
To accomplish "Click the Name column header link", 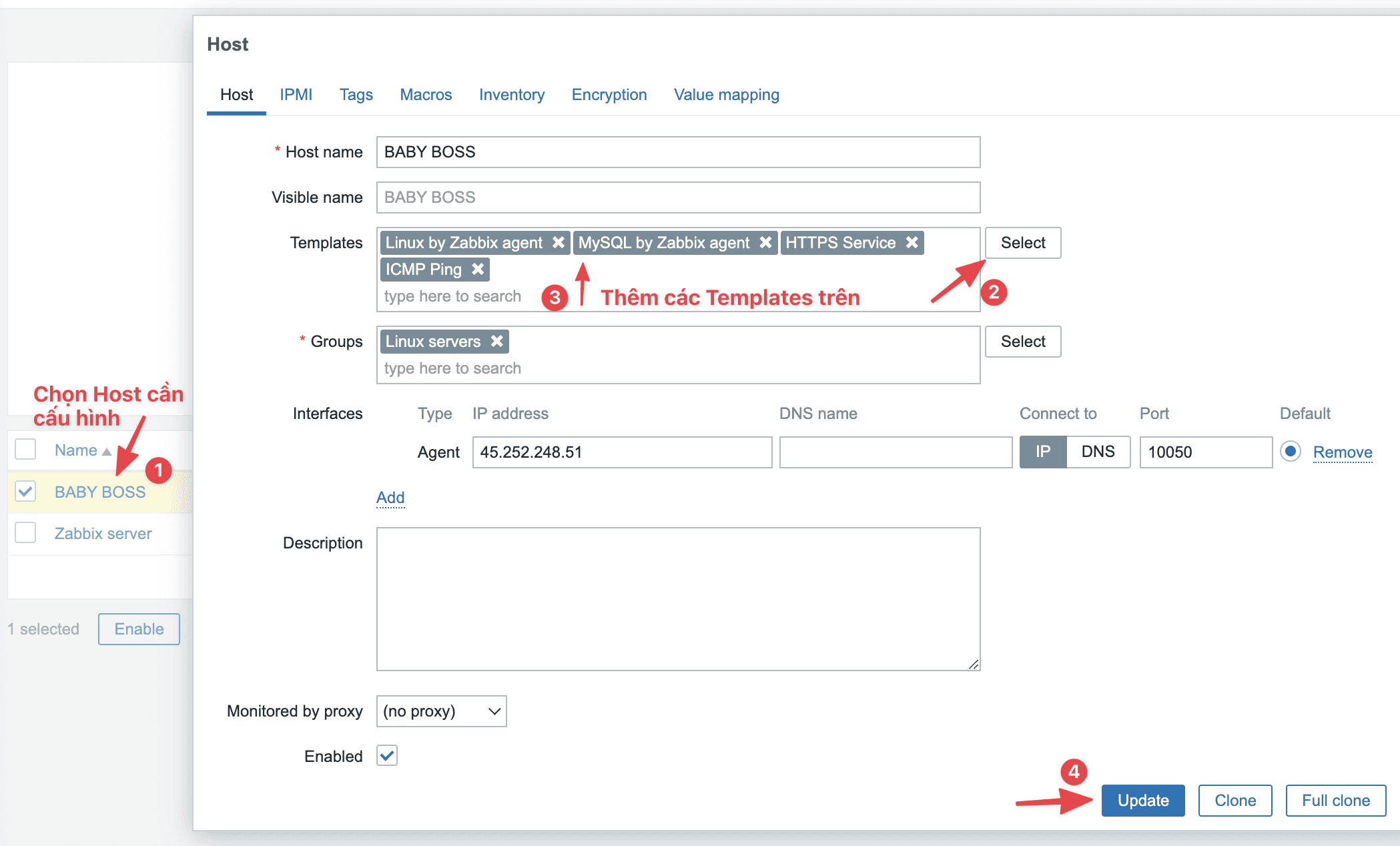I will [x=76, y=450].
